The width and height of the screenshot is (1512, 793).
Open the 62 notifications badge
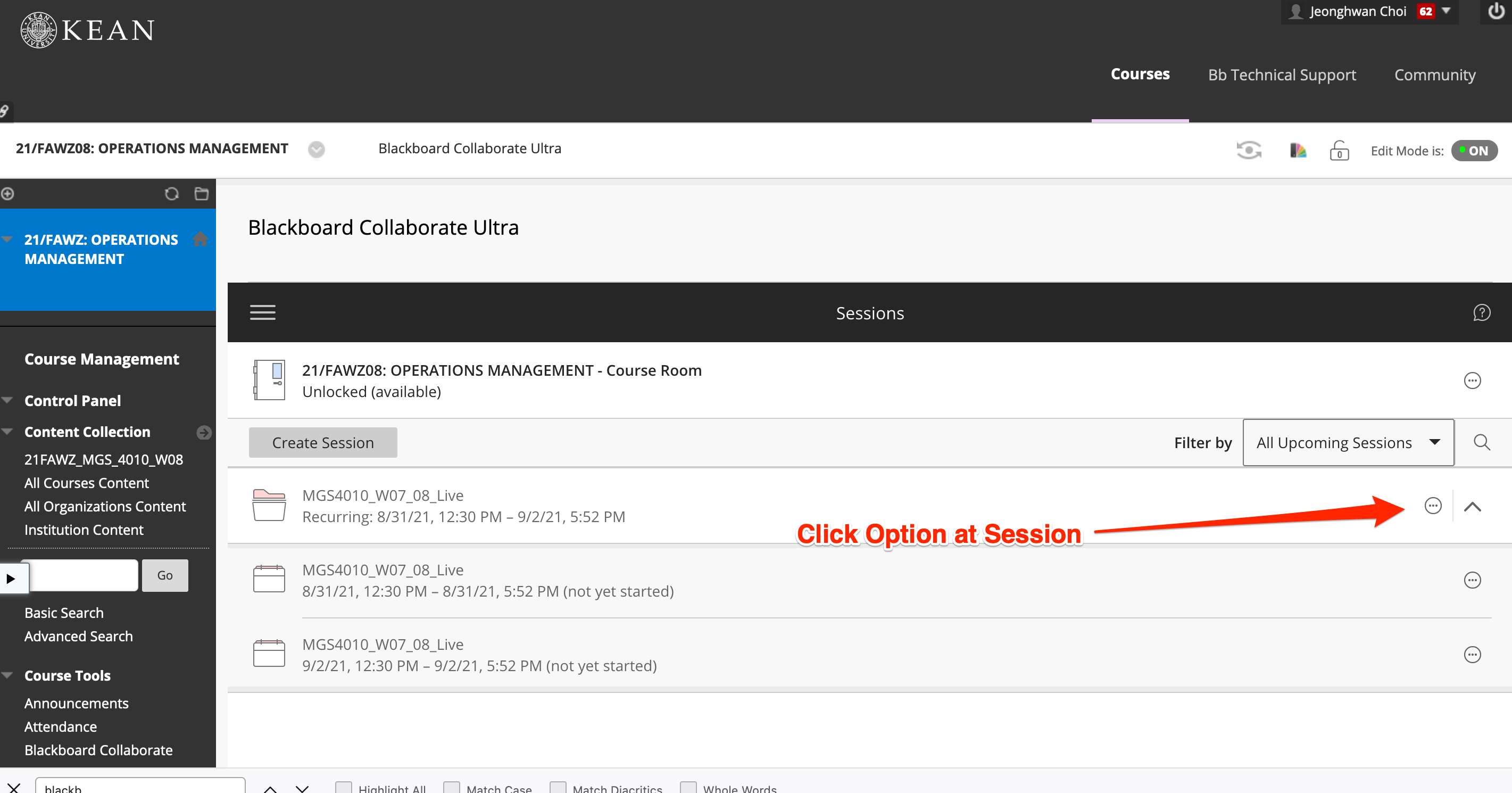[1426, 11]
